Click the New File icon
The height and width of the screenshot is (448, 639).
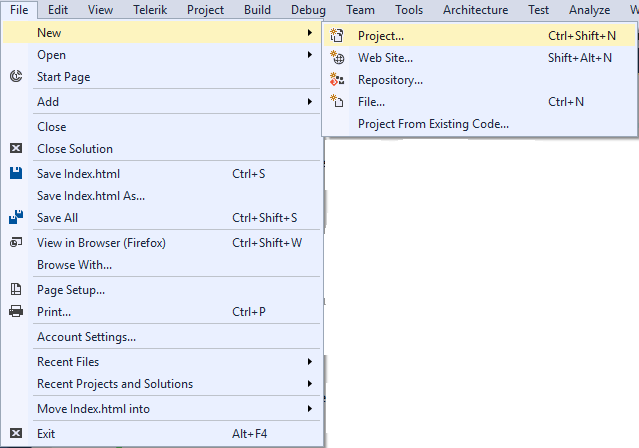tap(337, 101)
